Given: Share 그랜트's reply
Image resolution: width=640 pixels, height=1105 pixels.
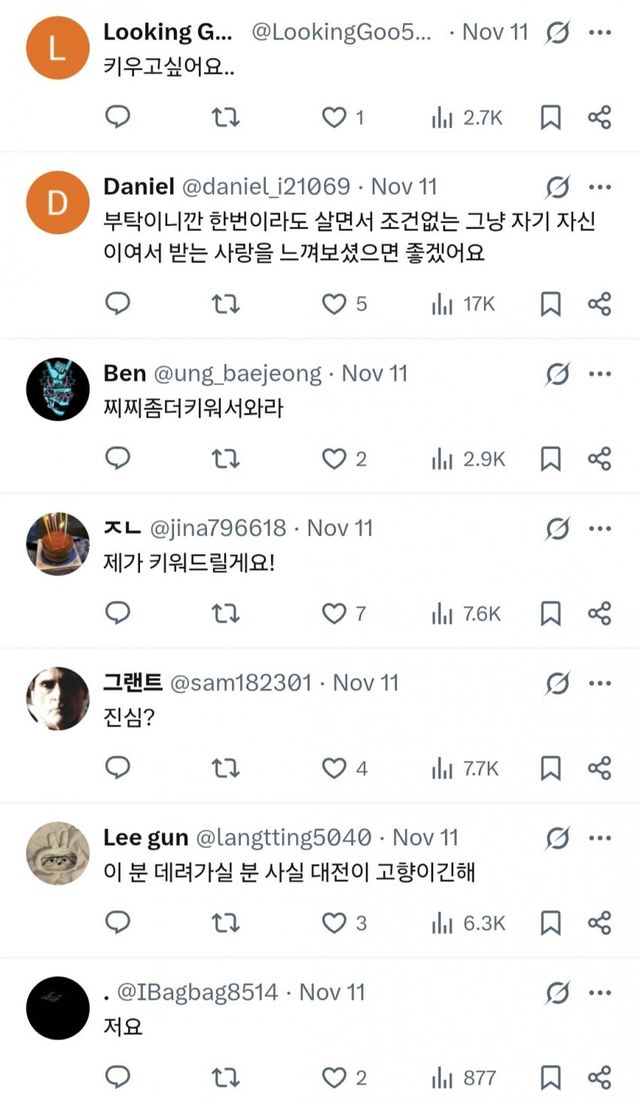Looking at the screenshot, I should point(599,766).
